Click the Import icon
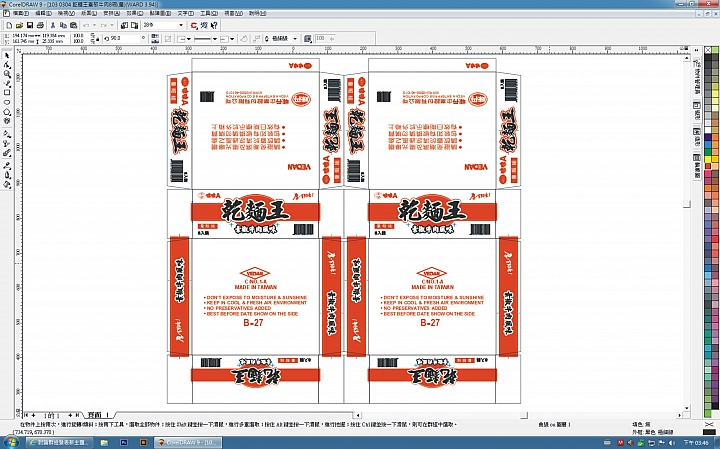The width and height of the screenshot is (720, 449). tap(124, 25)
